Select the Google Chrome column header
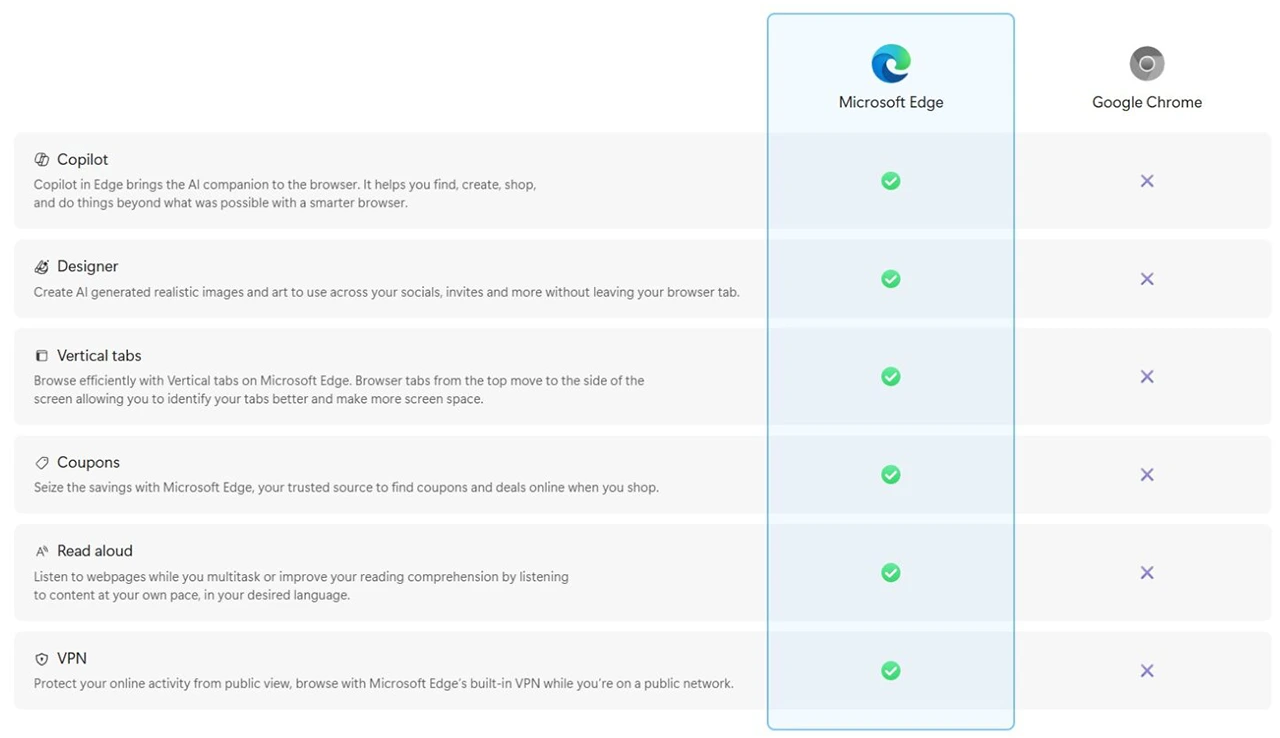 tap(1146, 101)
